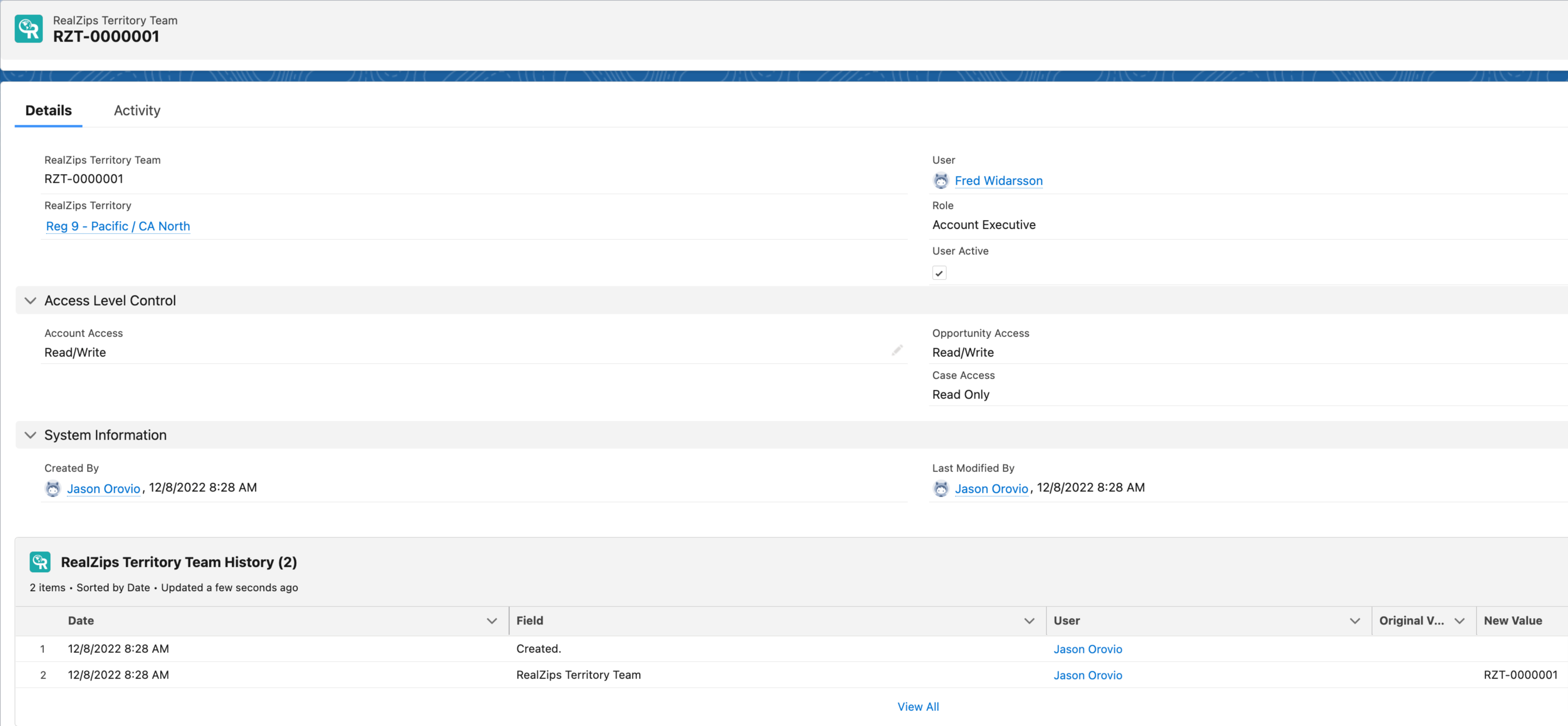Select the Details tab

49,111
